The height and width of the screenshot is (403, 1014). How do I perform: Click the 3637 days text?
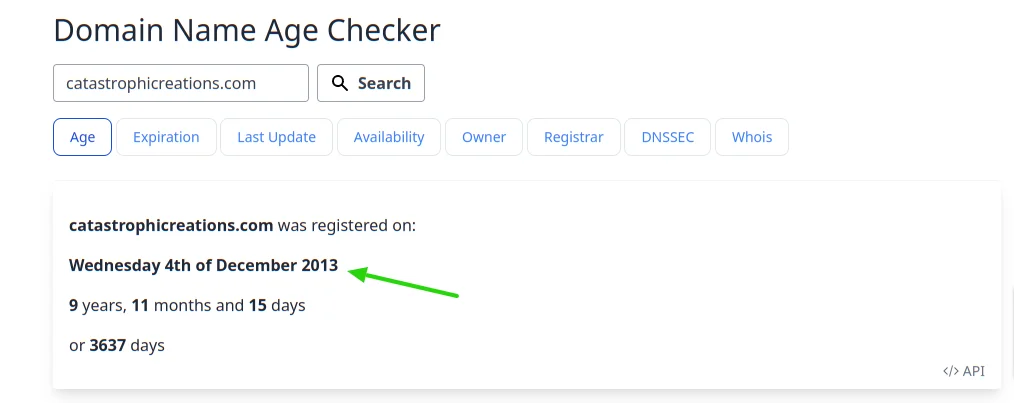(127, 345)
